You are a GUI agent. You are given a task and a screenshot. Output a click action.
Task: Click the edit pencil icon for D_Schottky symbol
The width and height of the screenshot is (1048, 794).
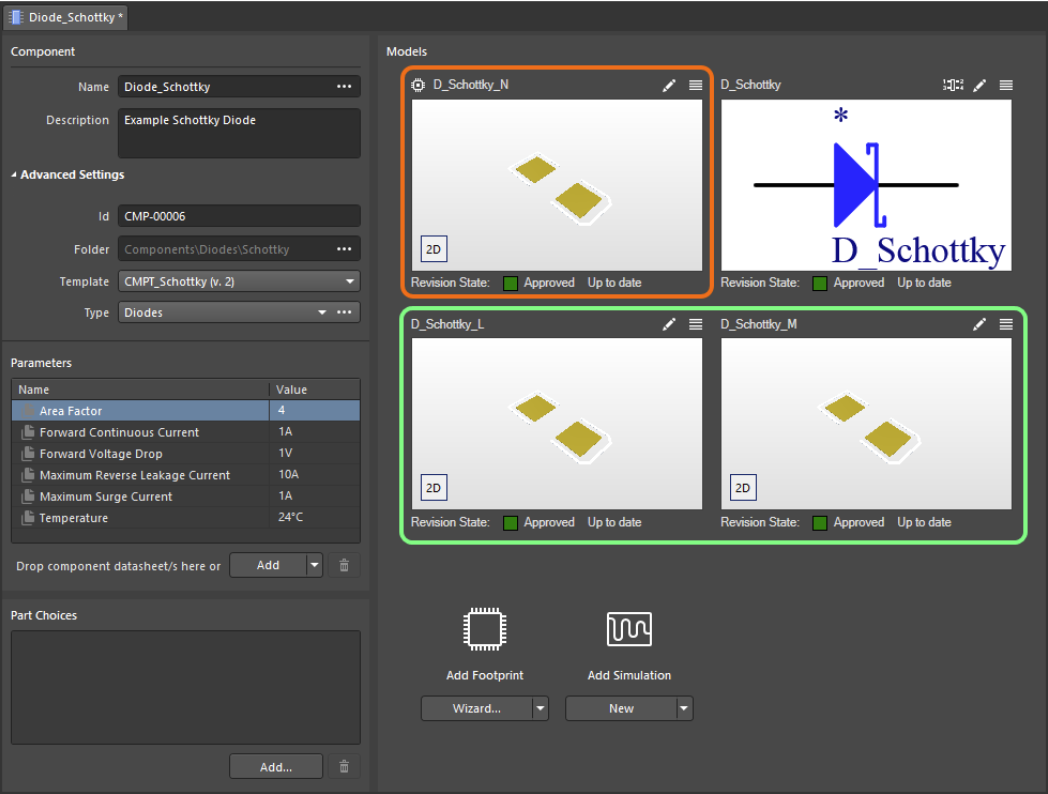[979, 85]
